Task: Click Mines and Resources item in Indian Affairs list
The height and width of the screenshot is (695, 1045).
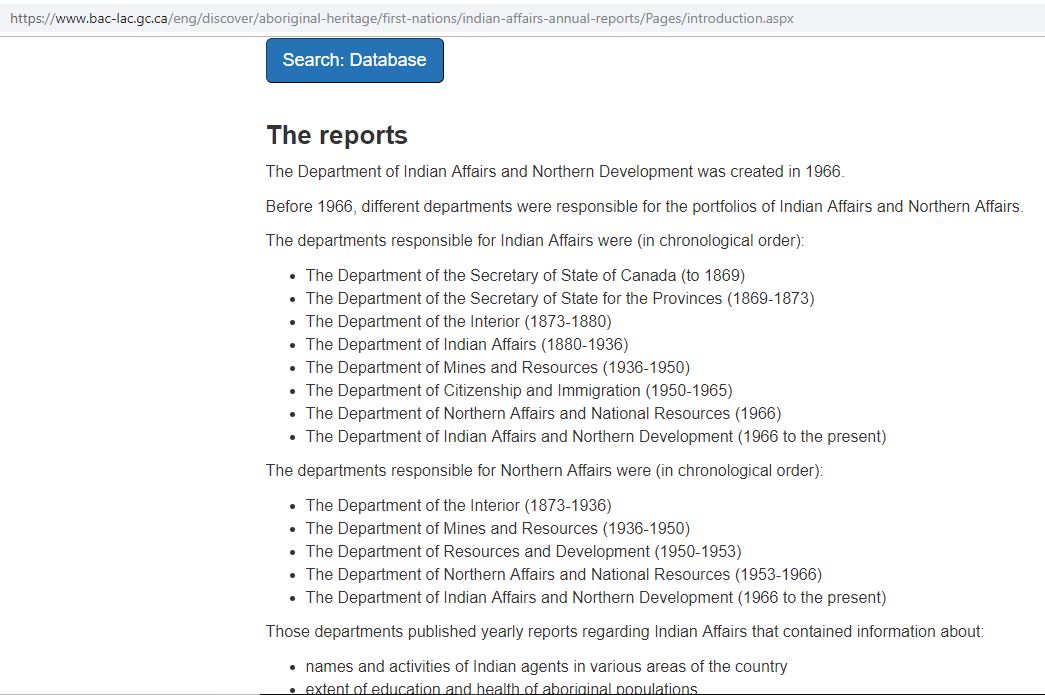Action: 497,367
